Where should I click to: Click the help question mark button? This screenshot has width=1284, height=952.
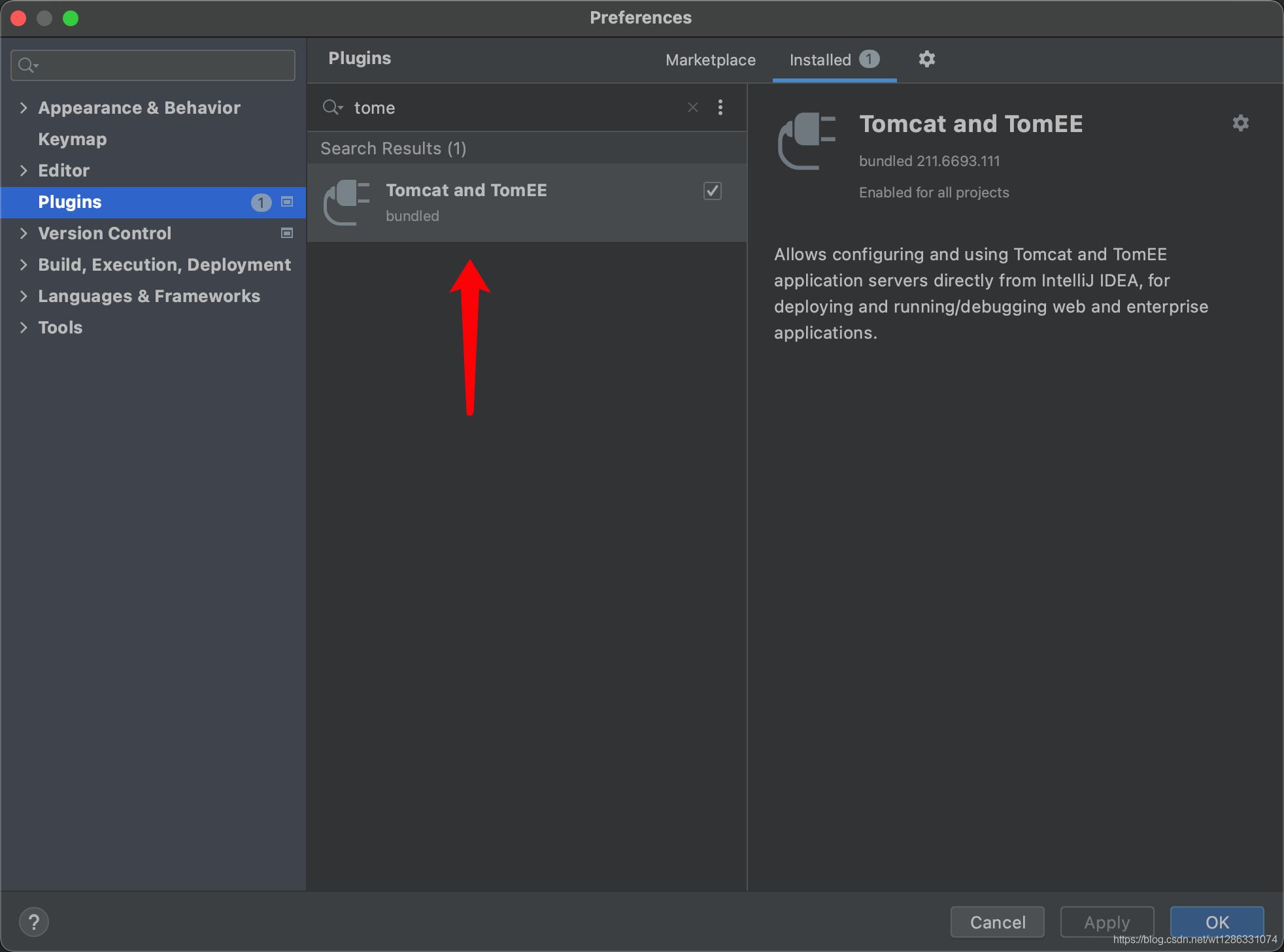coord(34,922)
